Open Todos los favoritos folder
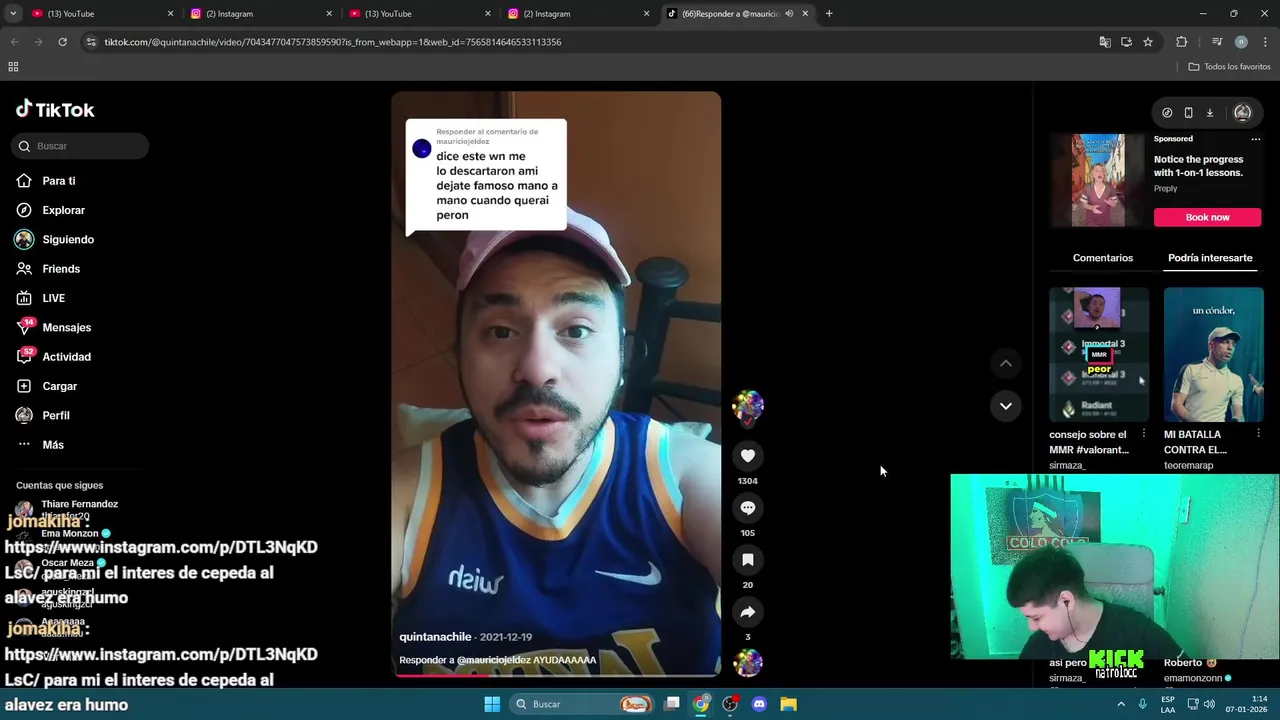 [1229, 67]
